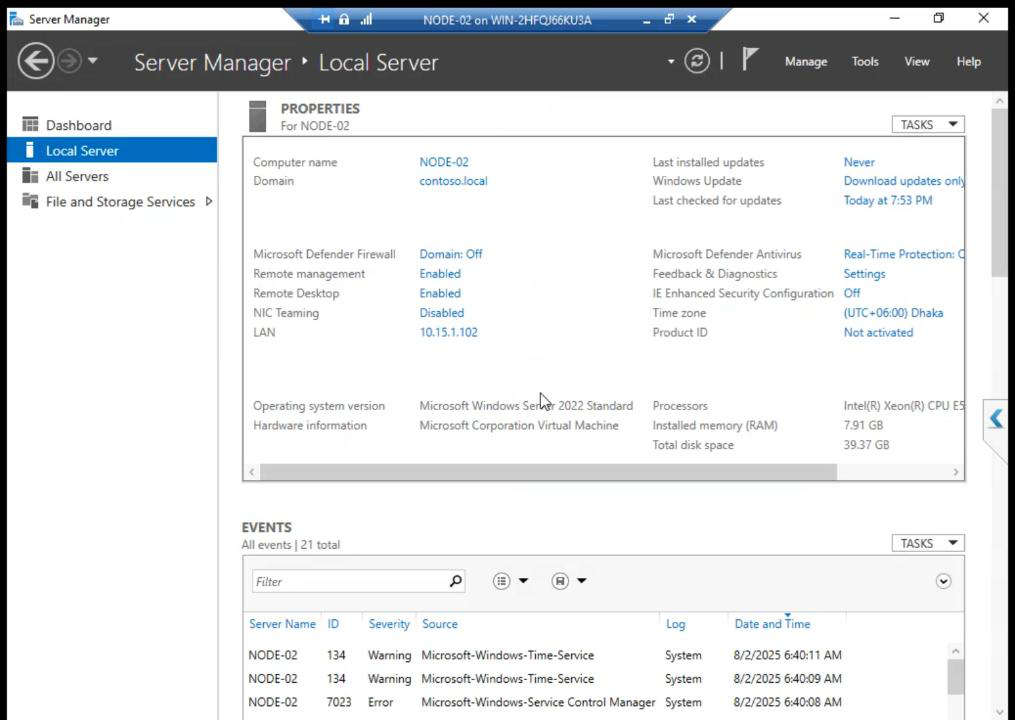Sort events by Severity column

coord(389,624)
